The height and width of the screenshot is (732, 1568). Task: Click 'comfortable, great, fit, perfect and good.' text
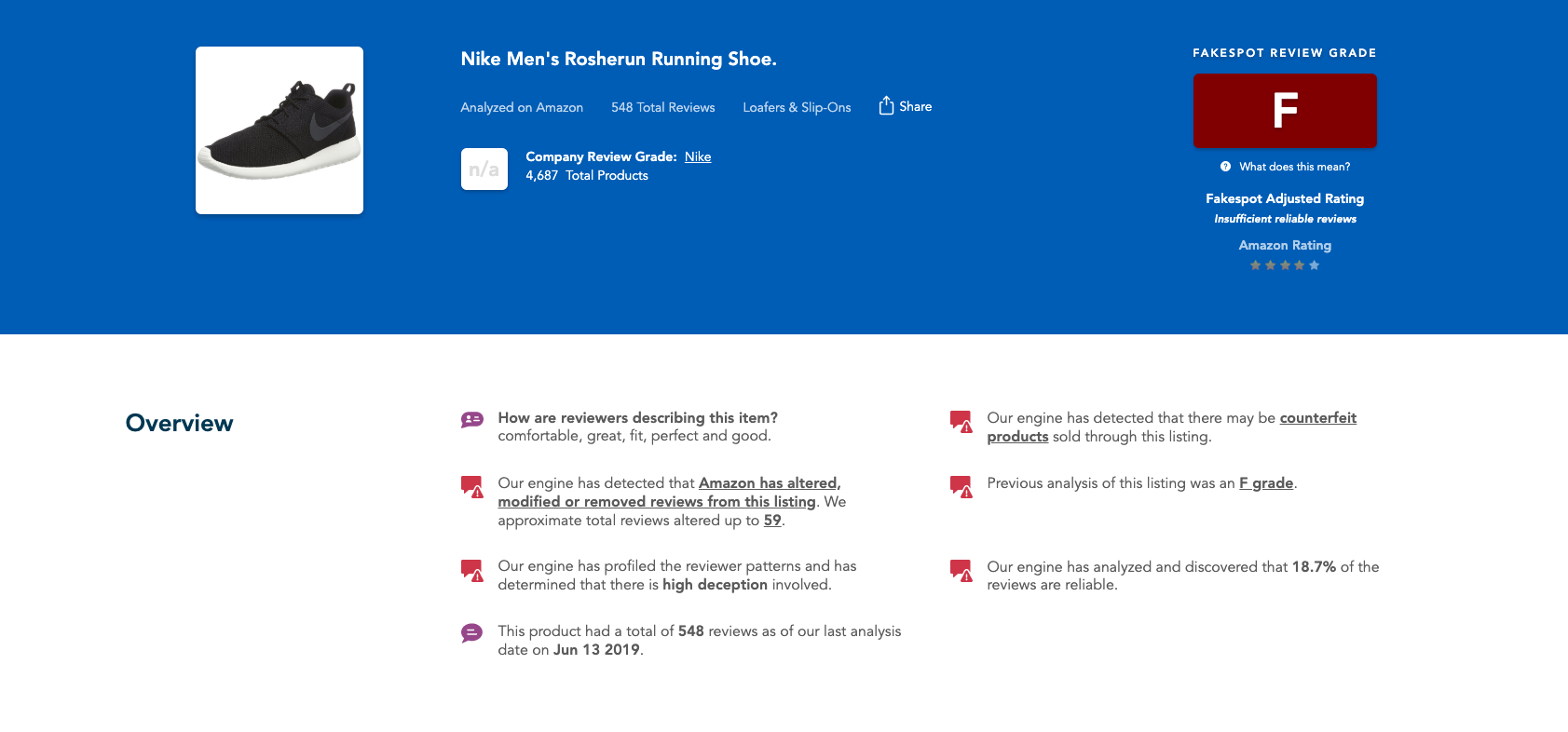(x=634, y=436)
